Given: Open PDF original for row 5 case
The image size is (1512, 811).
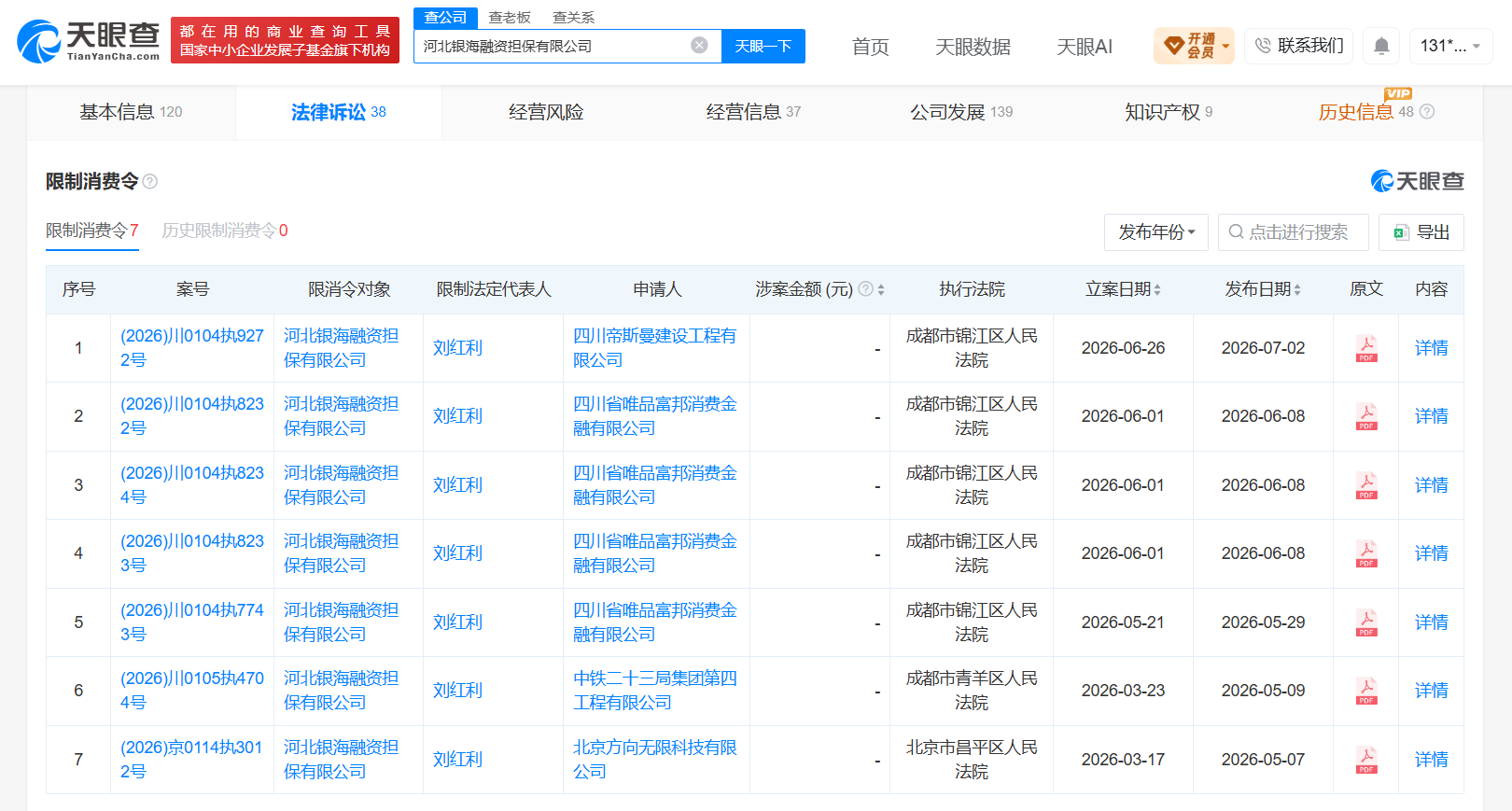Looking at the screenshot, I should click(x=1366, y=622).
